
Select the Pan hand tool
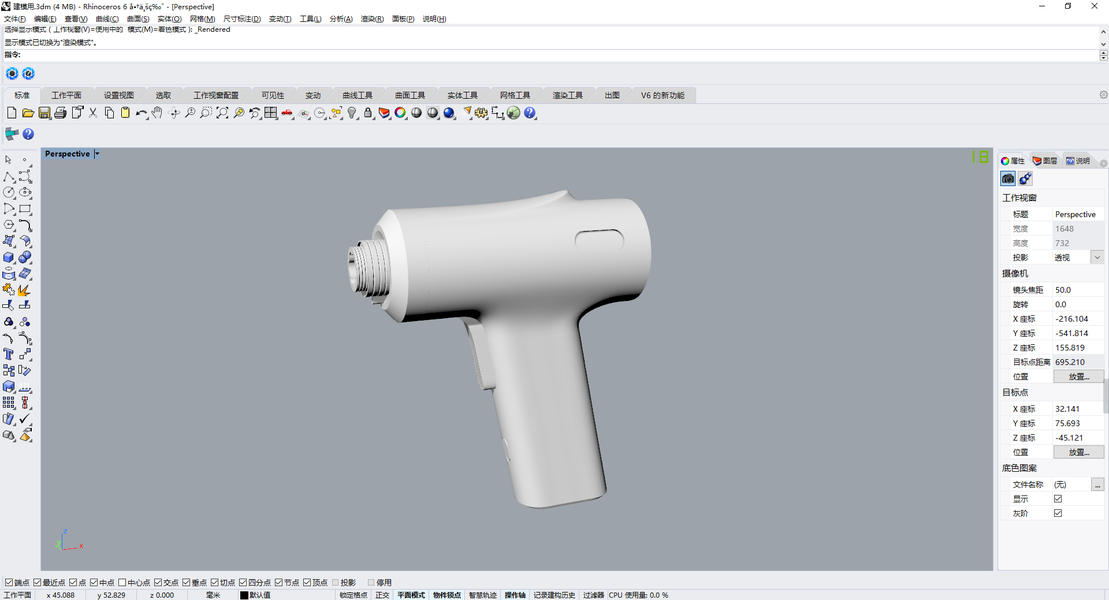[x=157, y=113]
